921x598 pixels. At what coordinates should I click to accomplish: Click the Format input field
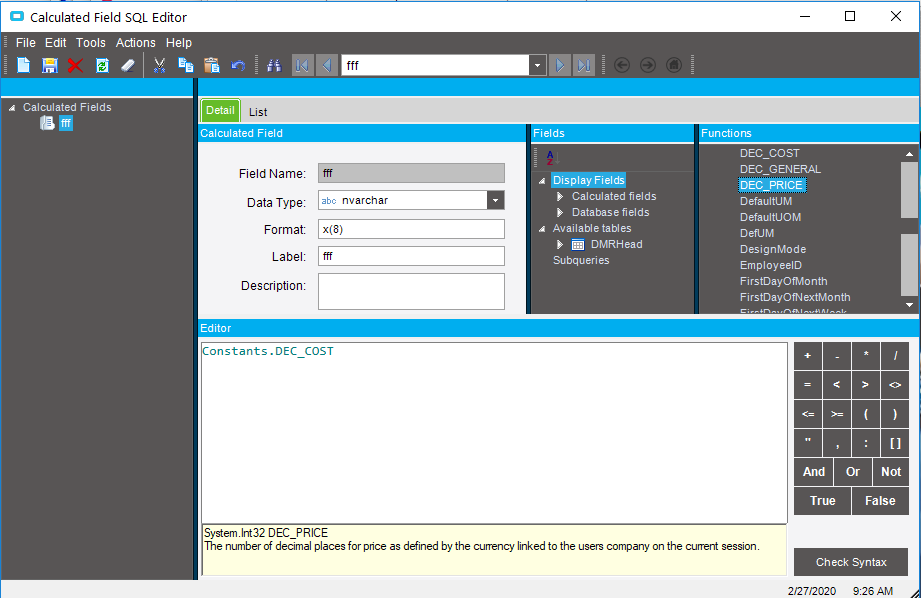click(x=411, y=229)
